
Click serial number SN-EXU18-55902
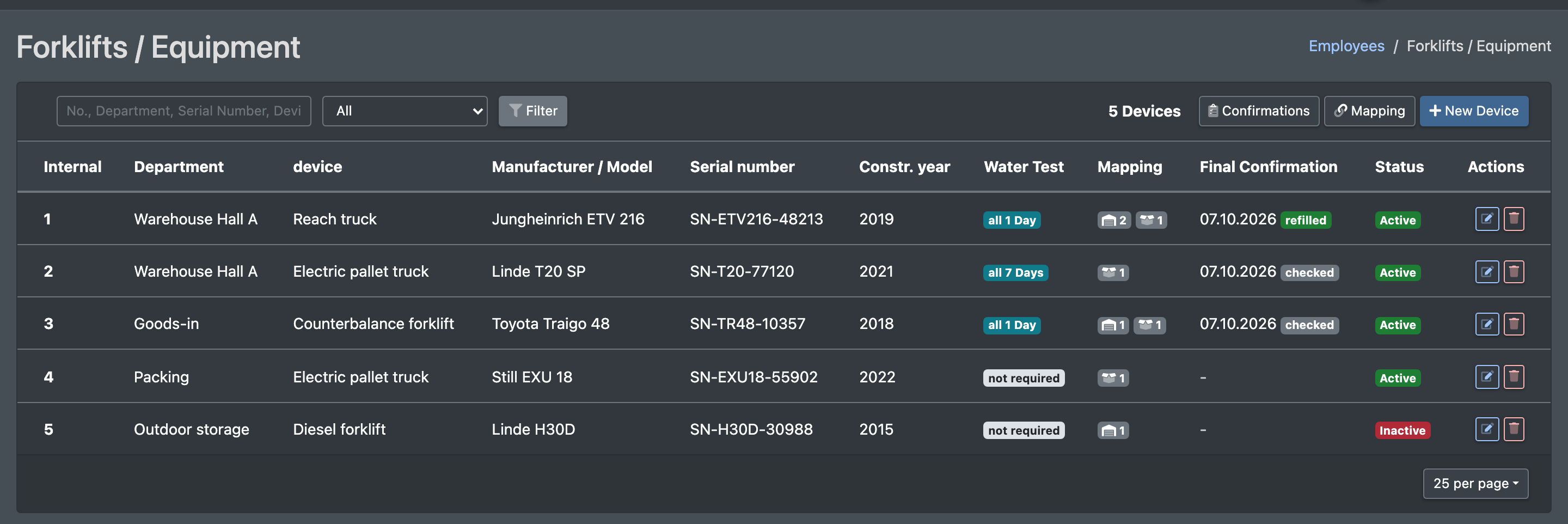[753, 376]
